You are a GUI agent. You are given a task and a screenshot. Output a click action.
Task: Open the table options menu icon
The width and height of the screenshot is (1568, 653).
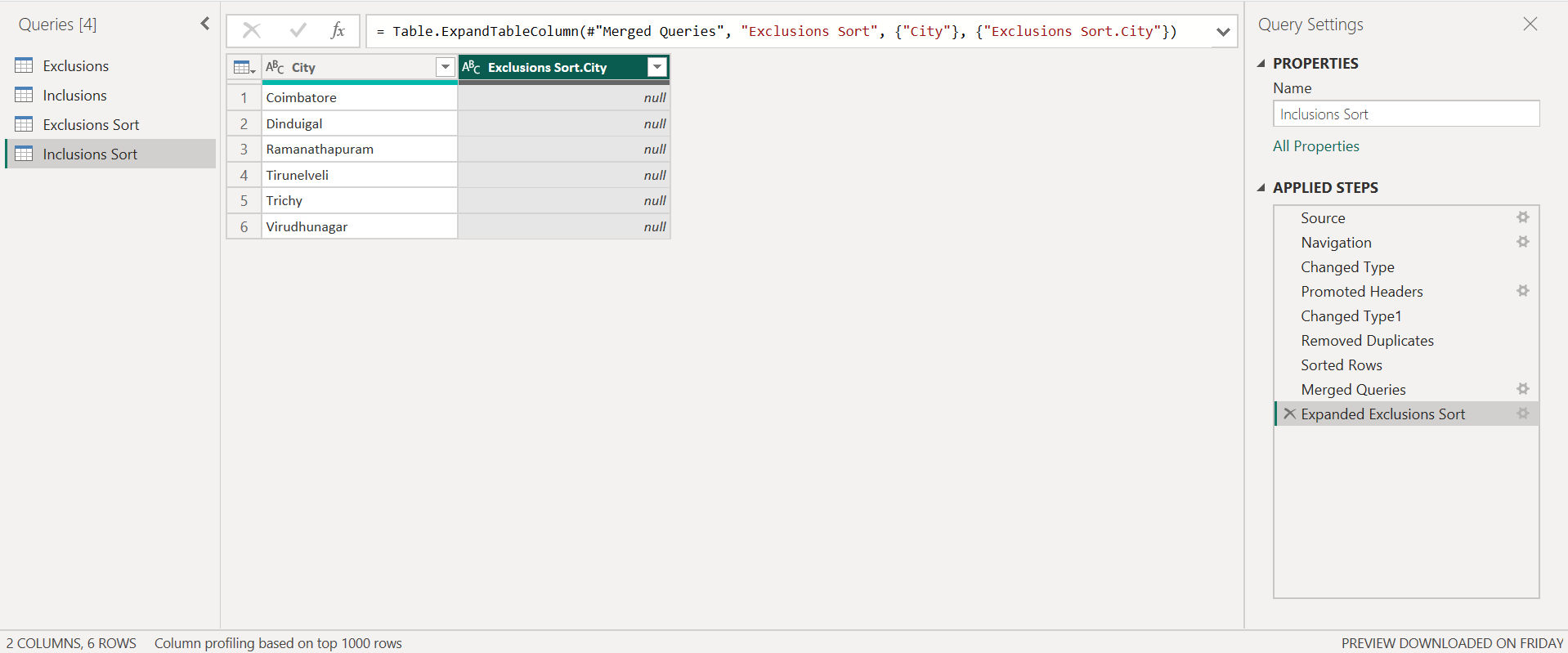tap(244, 67)
